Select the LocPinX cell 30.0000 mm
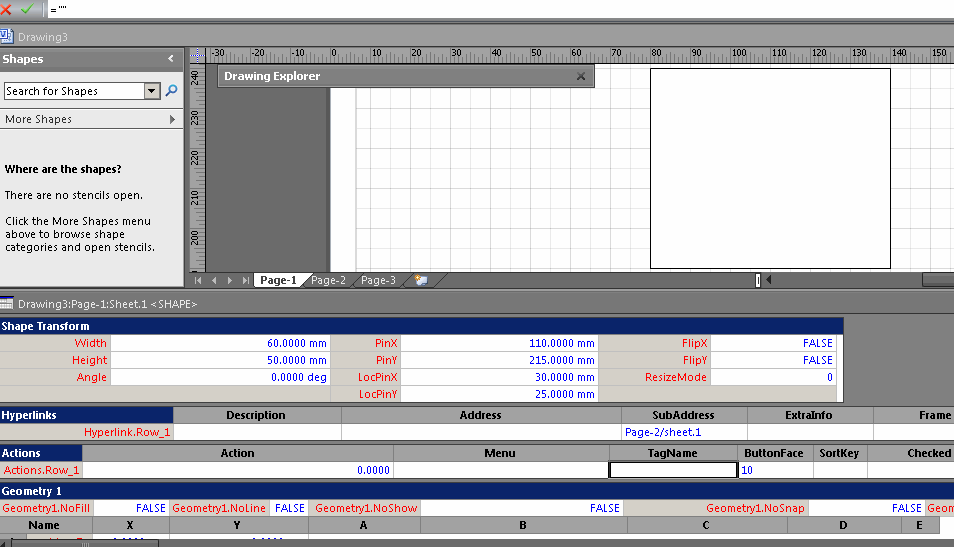 click(500, 377)
